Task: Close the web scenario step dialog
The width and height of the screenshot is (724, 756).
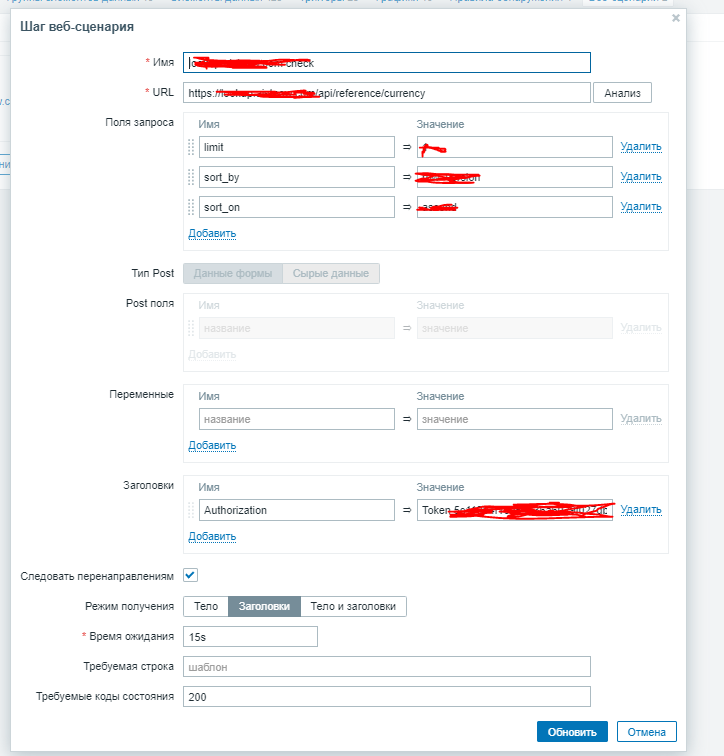Action: pos(676,18)
